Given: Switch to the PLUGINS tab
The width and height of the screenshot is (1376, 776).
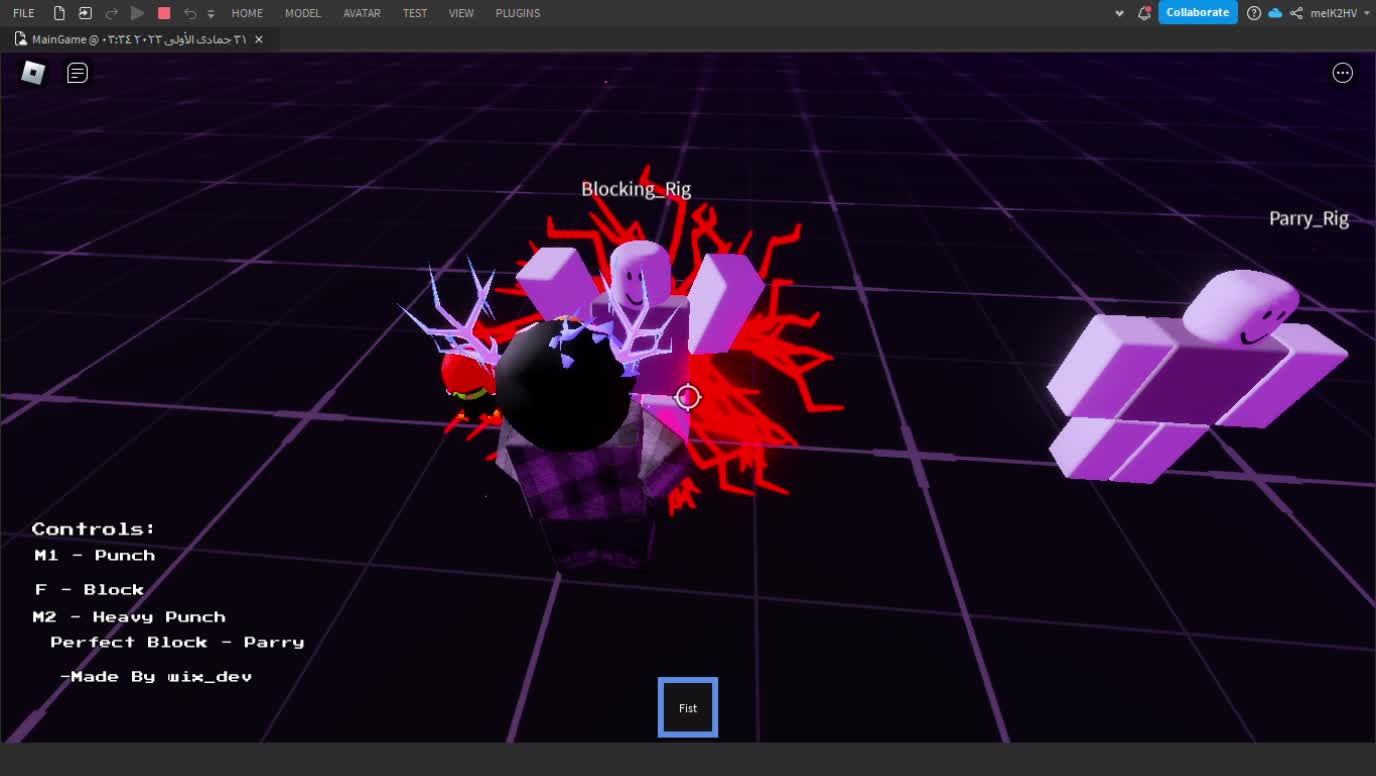Looking at the screenshot, I should tap(517, 13).
